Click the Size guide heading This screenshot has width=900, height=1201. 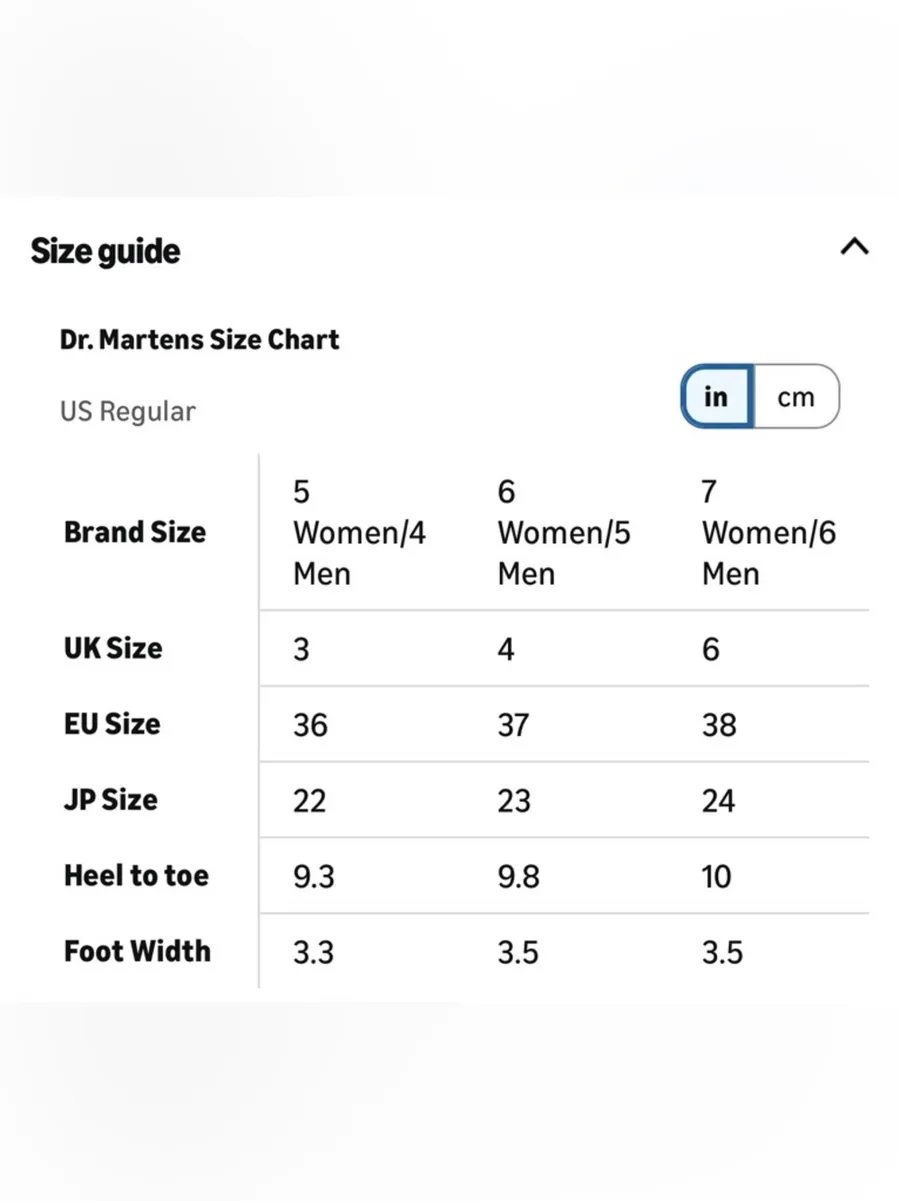coord(105,251)
